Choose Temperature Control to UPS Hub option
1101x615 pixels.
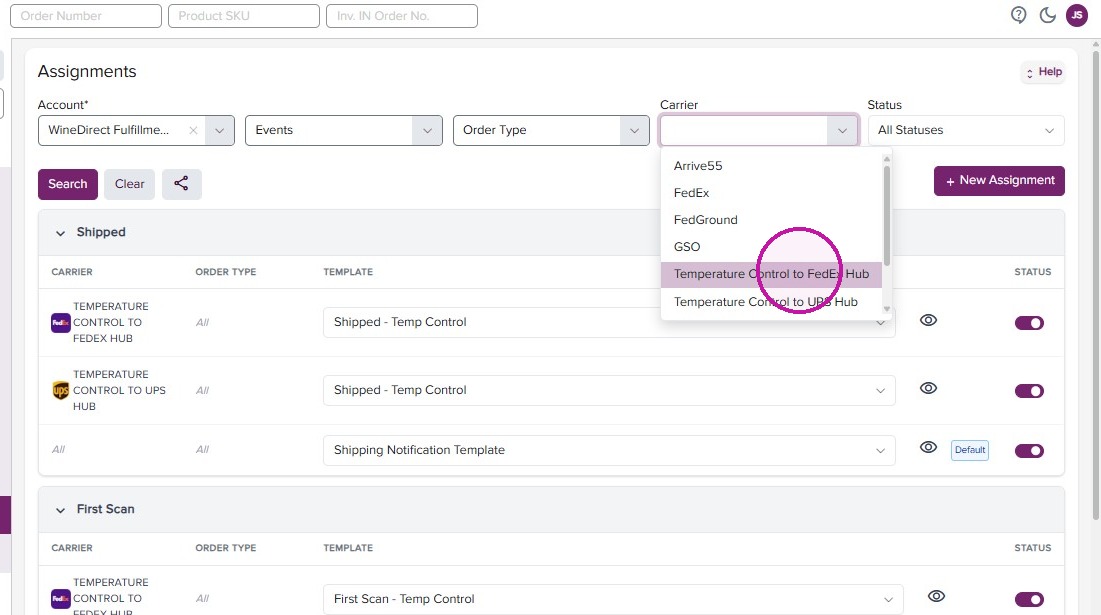click(x=771, y=302)
